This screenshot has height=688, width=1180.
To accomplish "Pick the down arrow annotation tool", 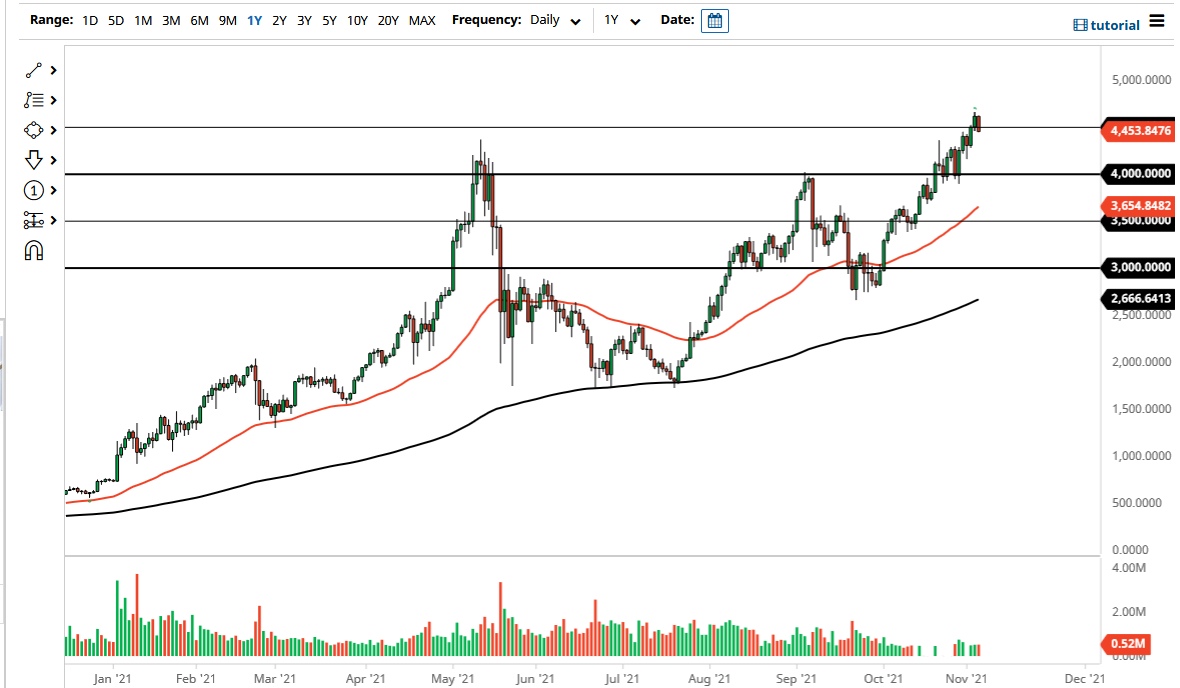I will pos(33,160).
